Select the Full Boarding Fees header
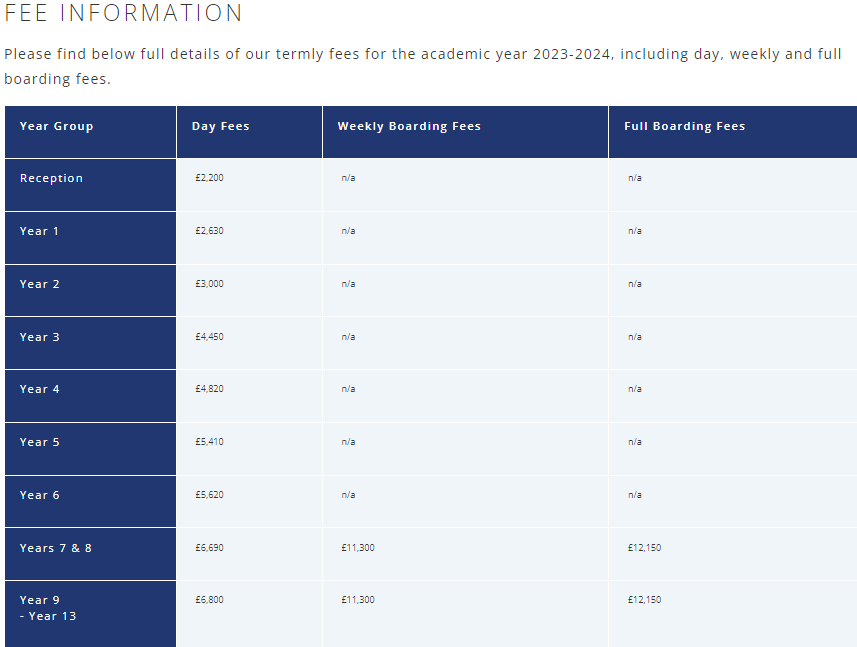 pos(685,126)
